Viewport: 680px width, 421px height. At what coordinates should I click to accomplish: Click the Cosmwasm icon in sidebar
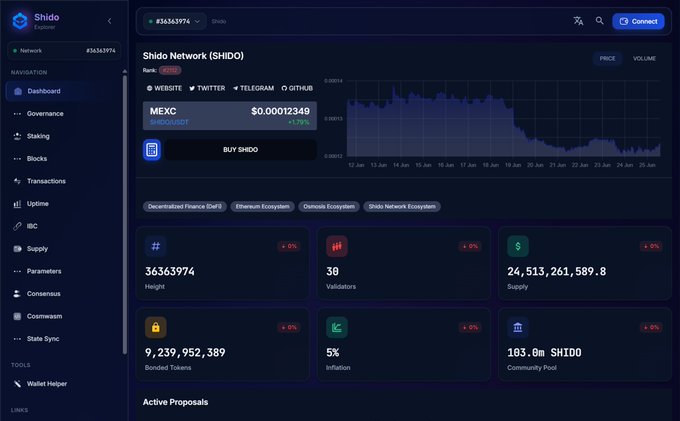click(17, 316)
